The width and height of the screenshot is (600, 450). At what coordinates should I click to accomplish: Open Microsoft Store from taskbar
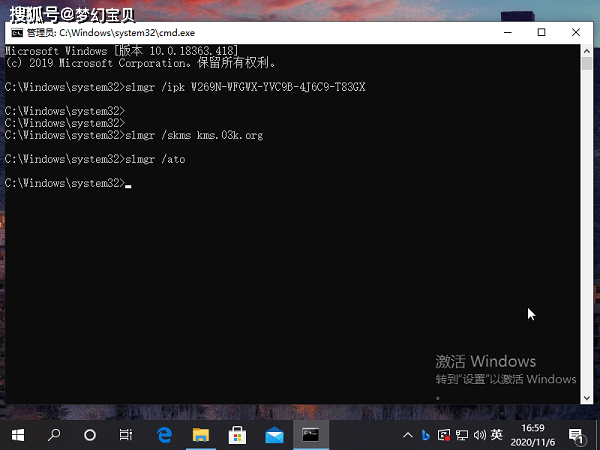[x=237, y=435]
